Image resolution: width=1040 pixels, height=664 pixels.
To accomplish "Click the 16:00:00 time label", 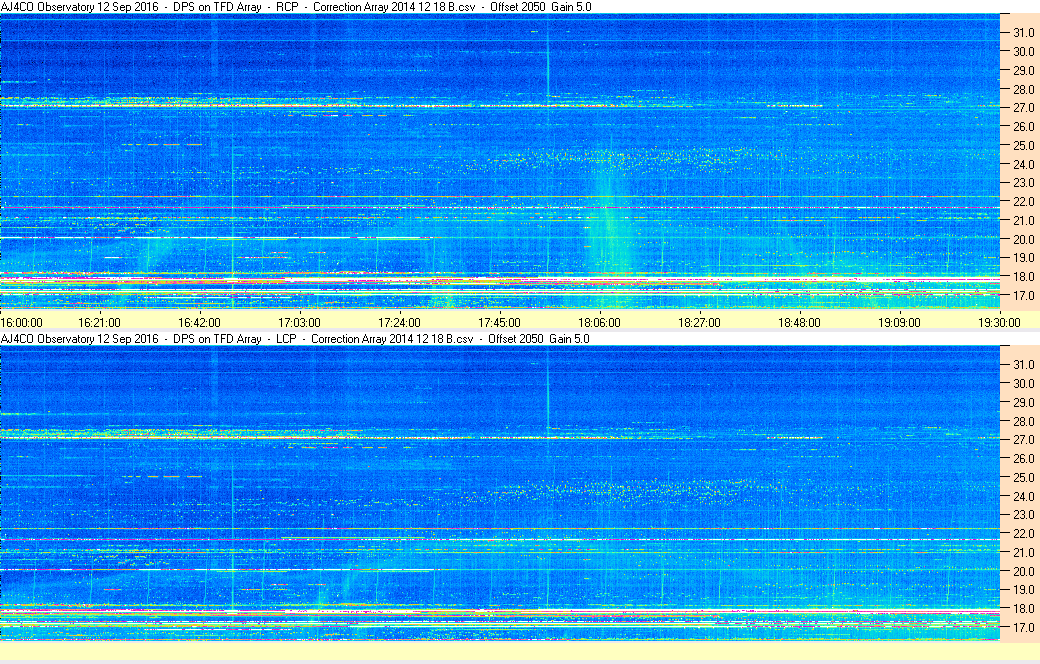I will tap(22, 323).
